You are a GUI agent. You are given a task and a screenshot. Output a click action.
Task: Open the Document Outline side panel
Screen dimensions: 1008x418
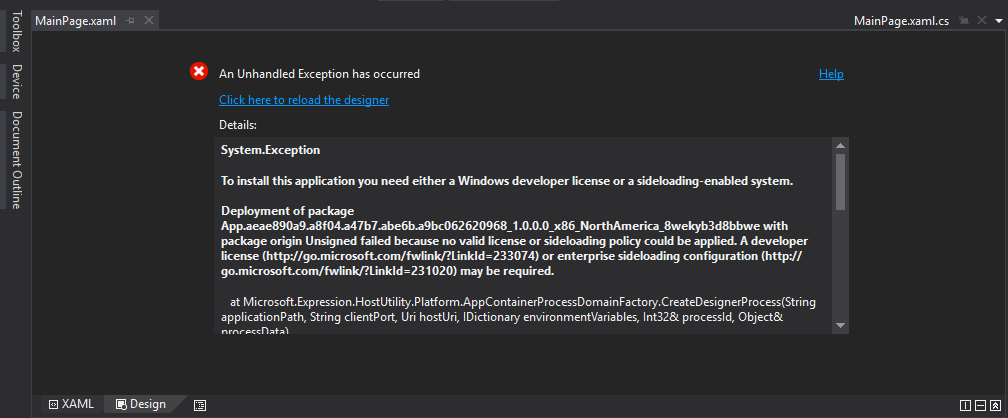(x=16, y=160)
